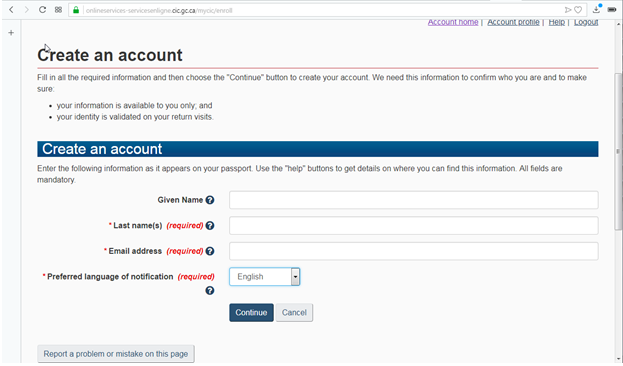Open help for Email address field
623x366 pixels.
[x=210, y=251]
